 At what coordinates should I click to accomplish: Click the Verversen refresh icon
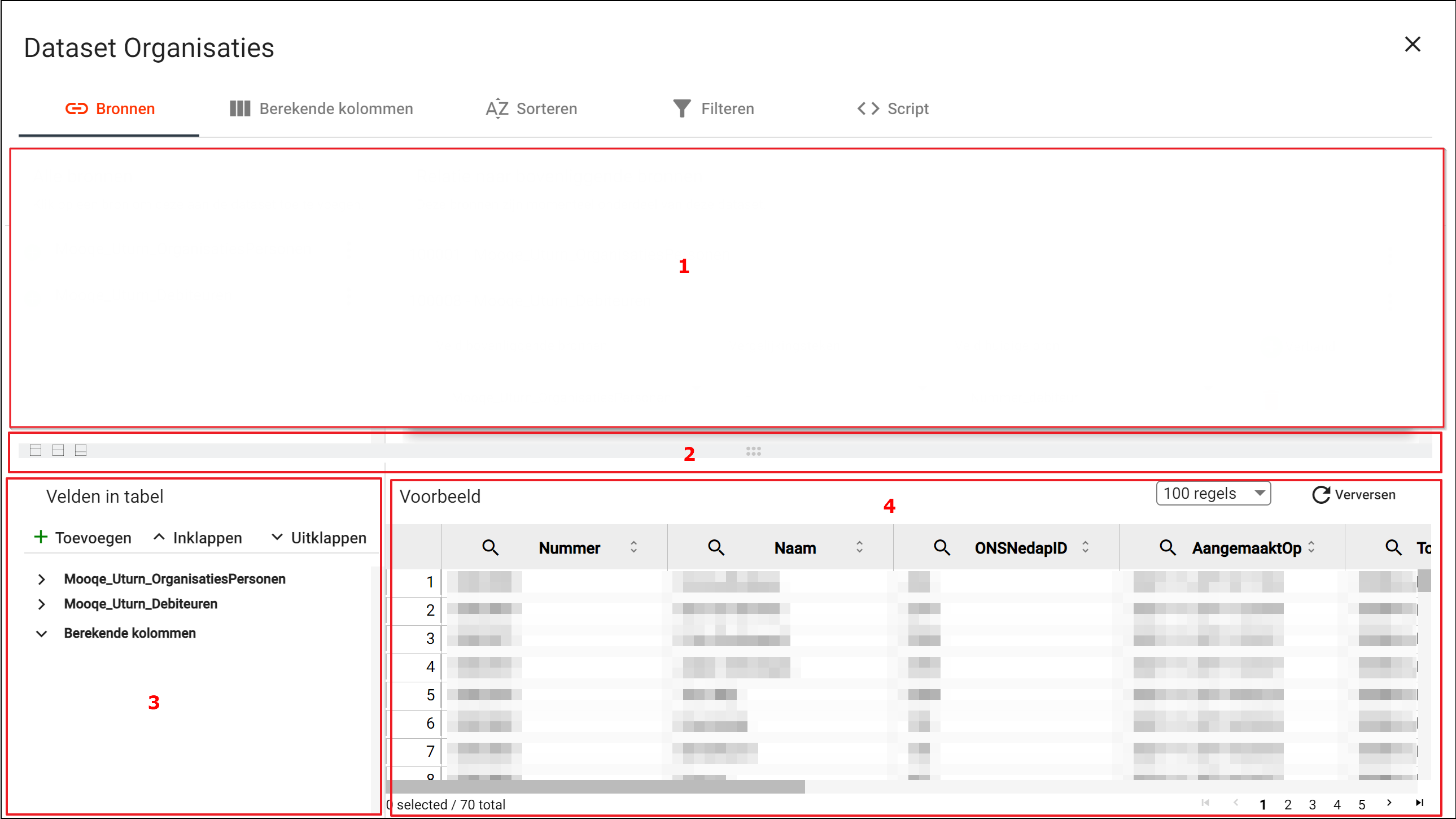pos(1321,495)
